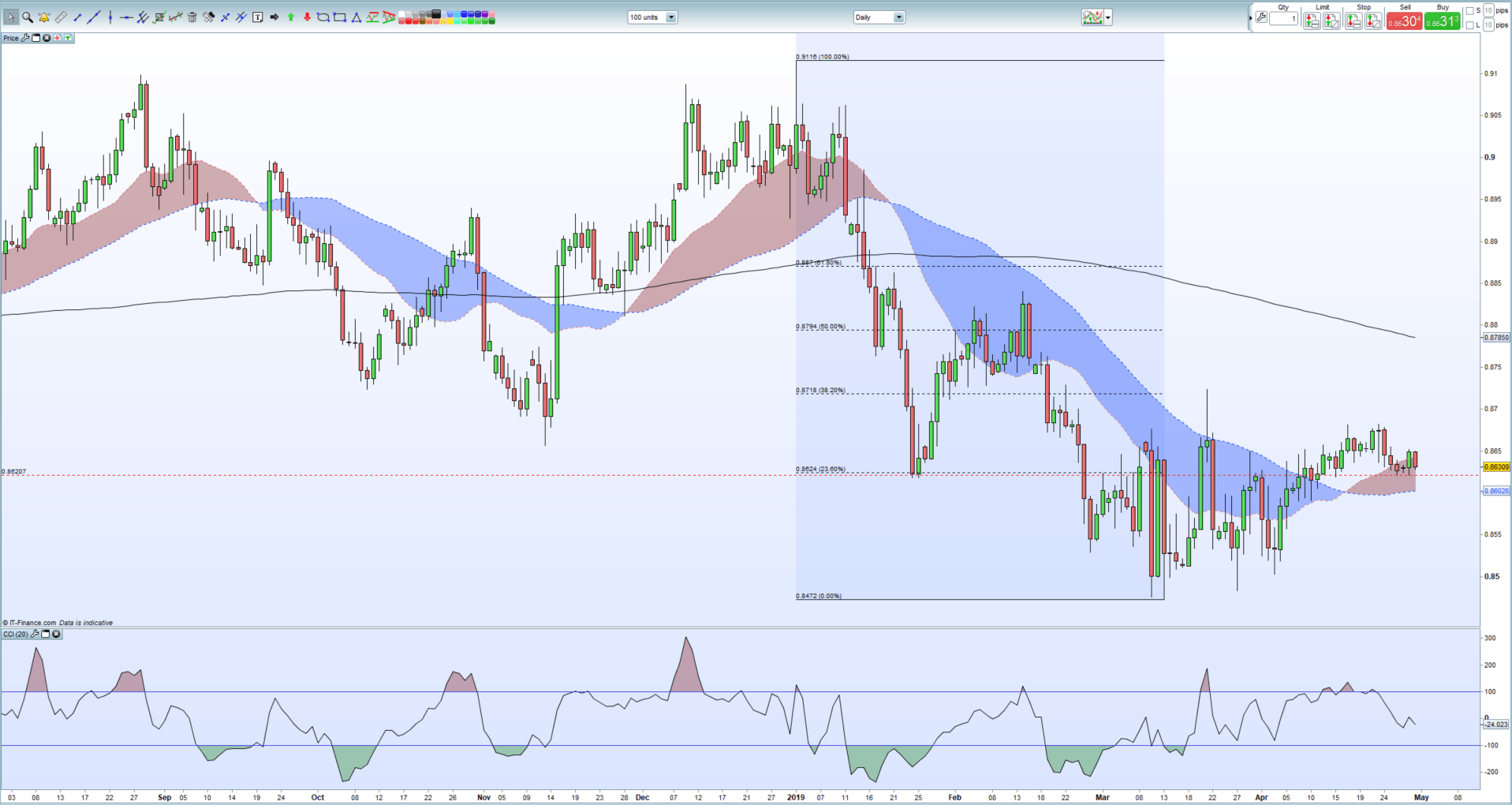Click the 0.86309 current price tag
The image size is (1512, 805).
pyautogui.click(x=1496, y=467)
